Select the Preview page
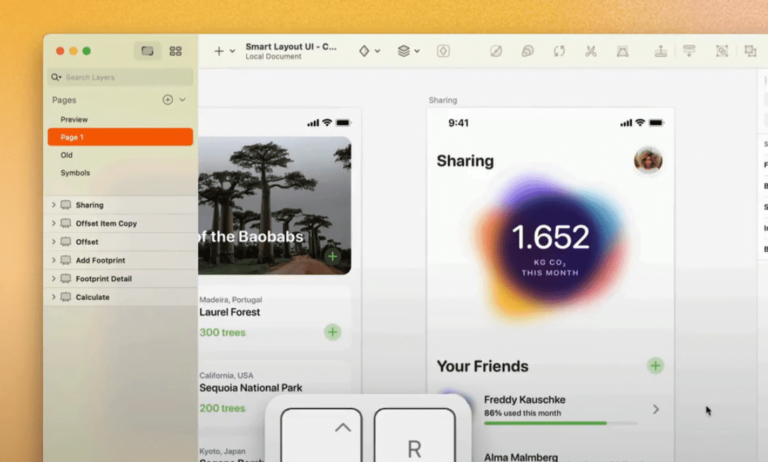768x462 pixels. (74, 119)
